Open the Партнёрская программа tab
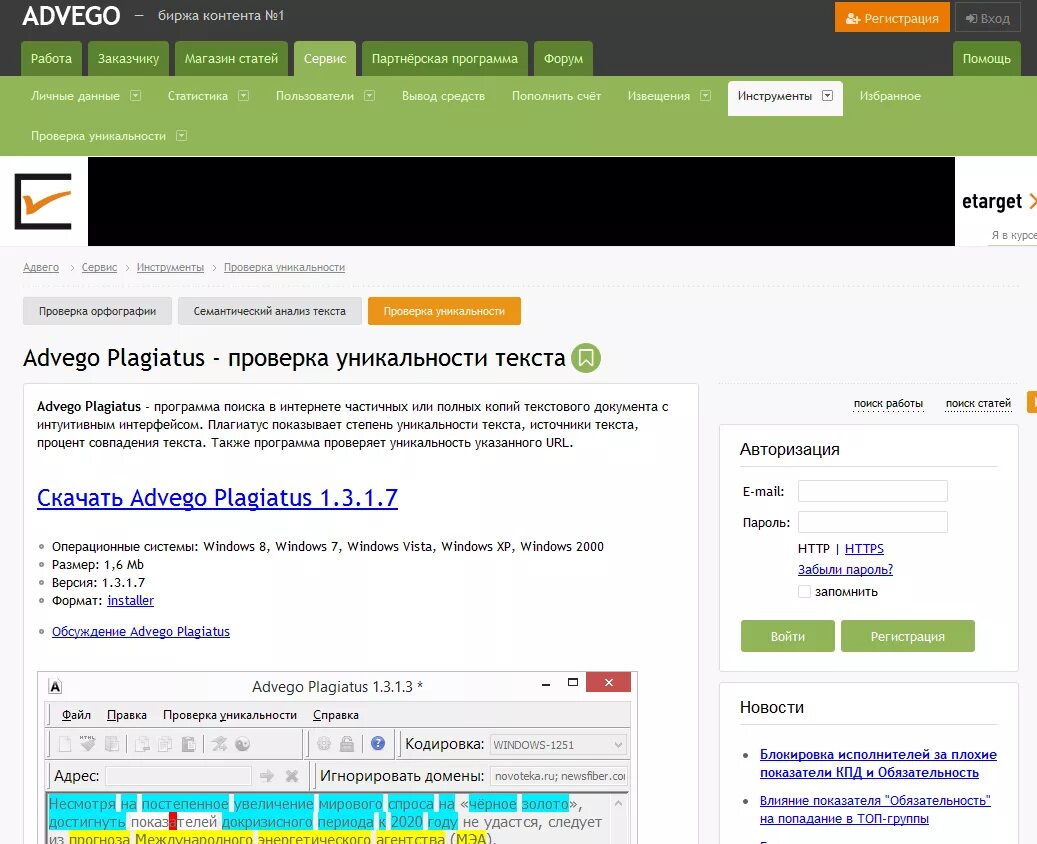 (x=444, y=58)
